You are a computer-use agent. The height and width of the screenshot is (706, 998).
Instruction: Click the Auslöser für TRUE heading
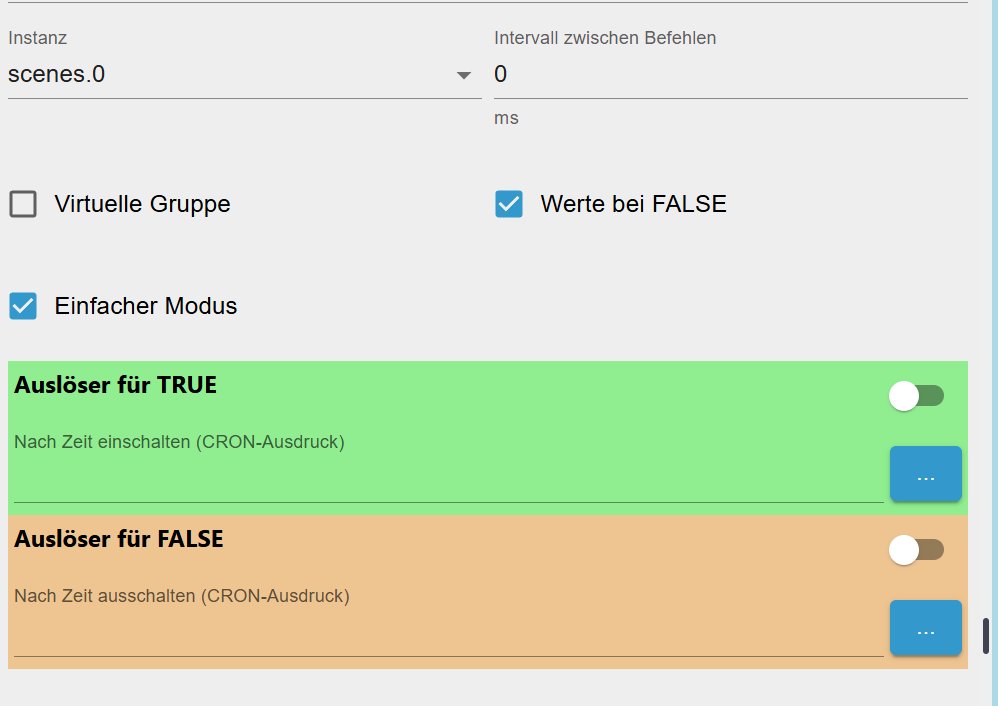click(115, 385)
